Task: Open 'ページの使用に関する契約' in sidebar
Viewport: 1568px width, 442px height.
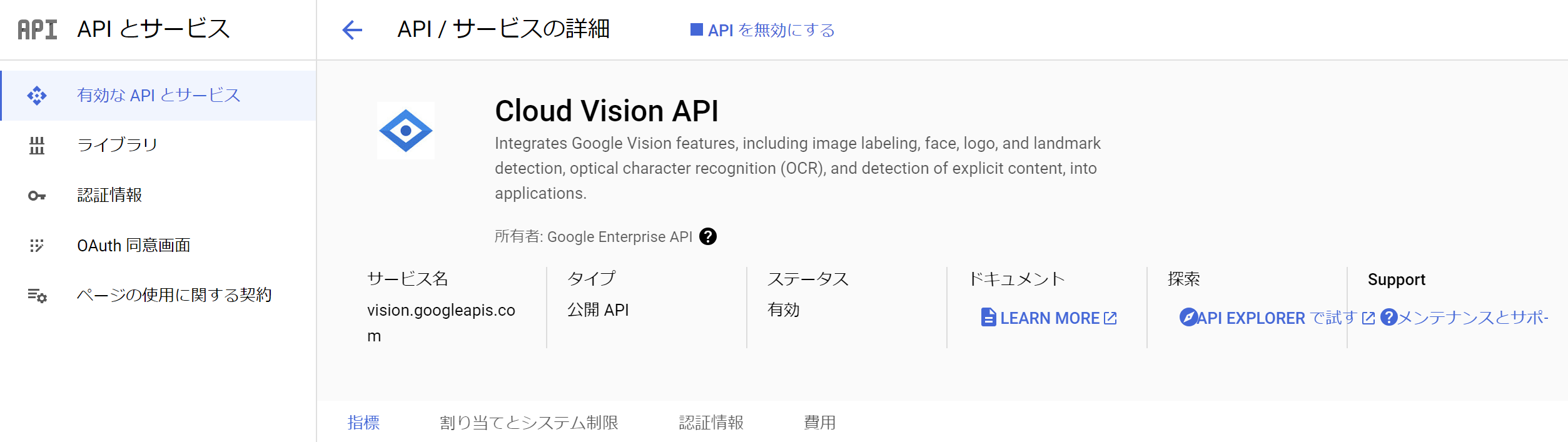Action: point(158,296)
